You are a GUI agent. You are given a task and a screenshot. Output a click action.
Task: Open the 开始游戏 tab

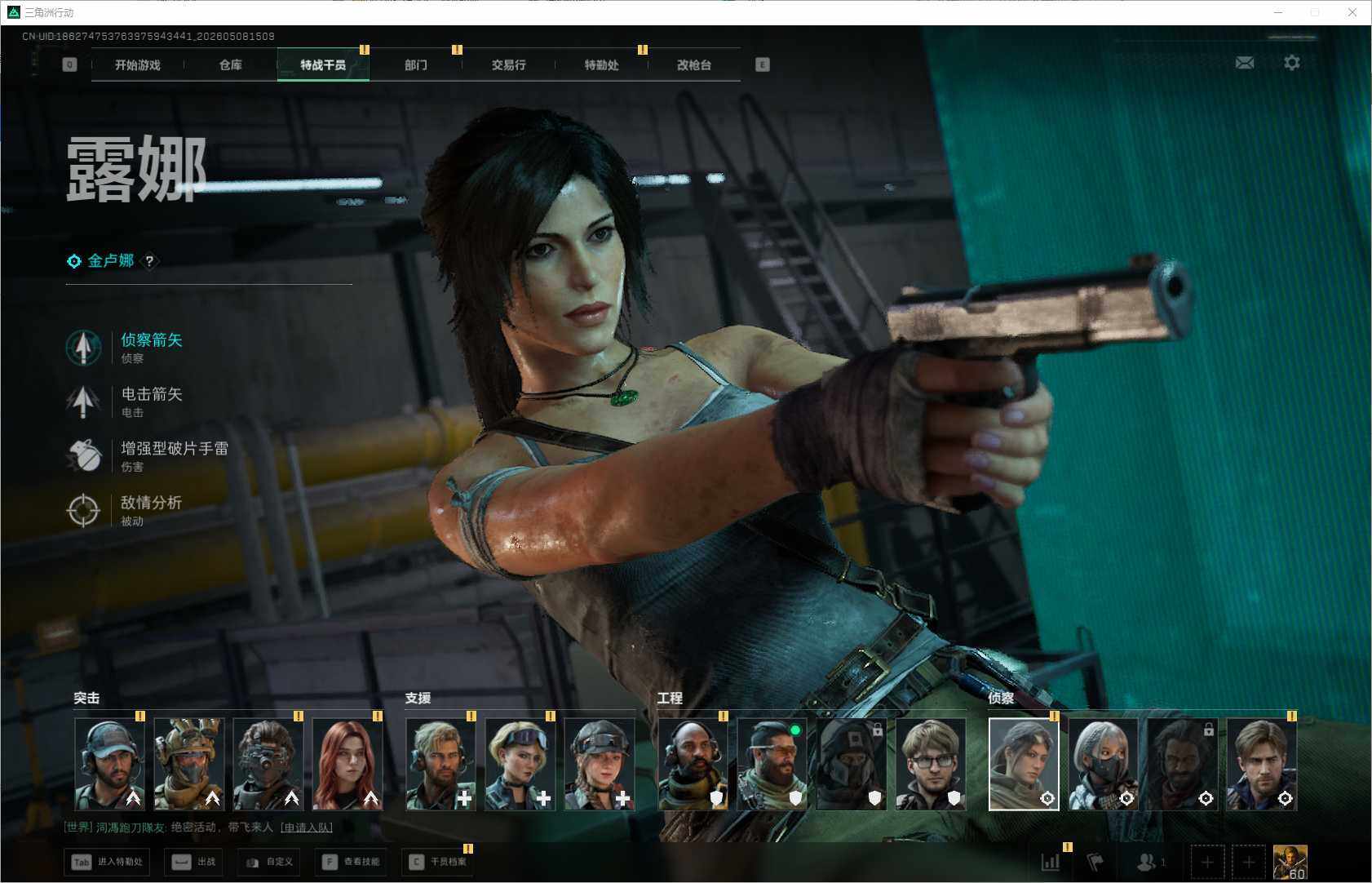[138, 64]
